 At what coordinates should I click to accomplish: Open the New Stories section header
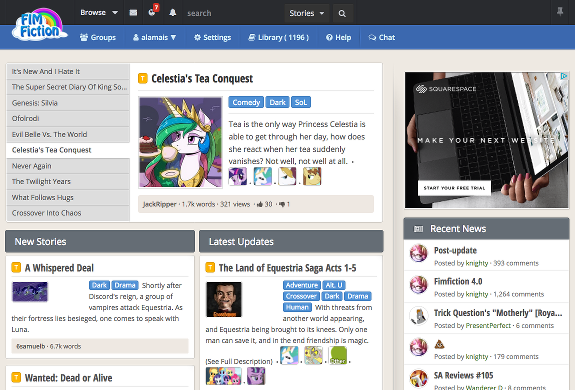tap(100, 242)
